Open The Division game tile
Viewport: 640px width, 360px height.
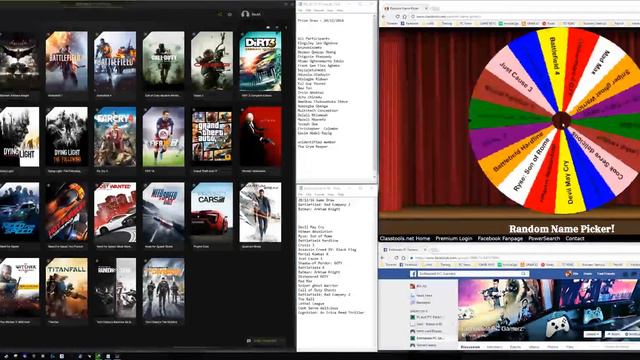(x=163, y=288)
